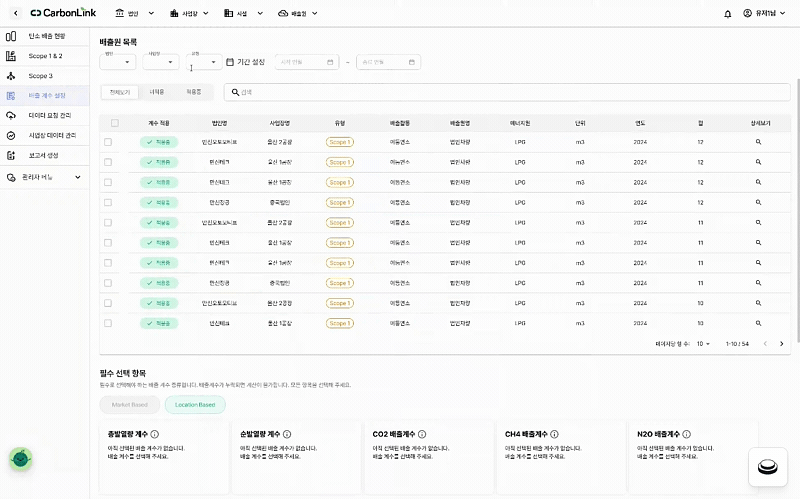Select the Market Based button
Screen dimensions: 800x499
[130, 405]
